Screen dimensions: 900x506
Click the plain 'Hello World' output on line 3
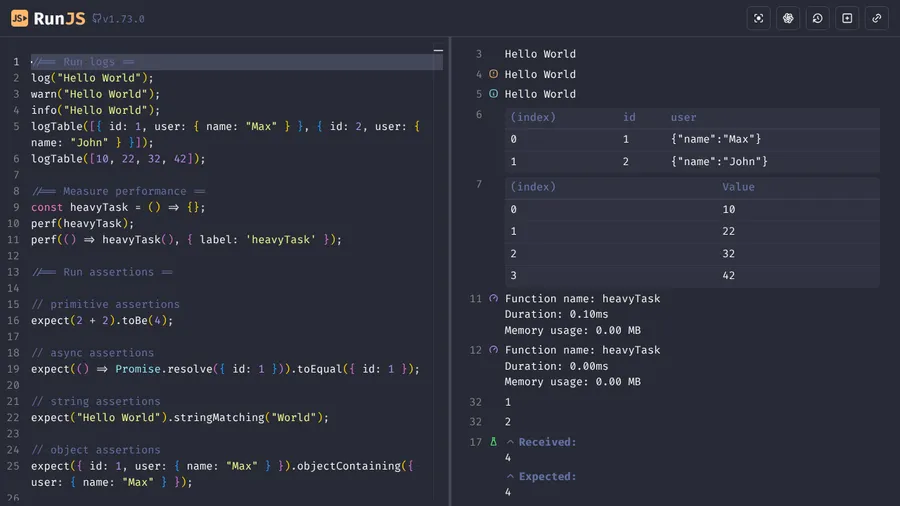tap(540, 54)
